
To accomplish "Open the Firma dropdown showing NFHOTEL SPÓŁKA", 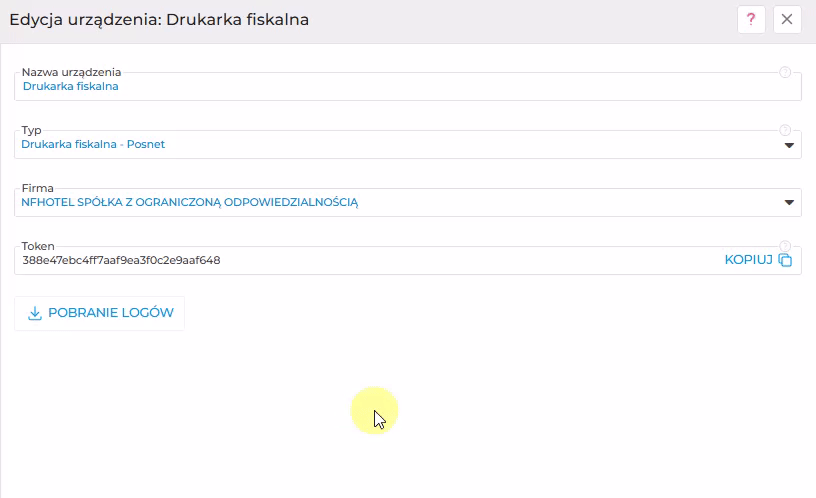I will [x=407, y=202].
